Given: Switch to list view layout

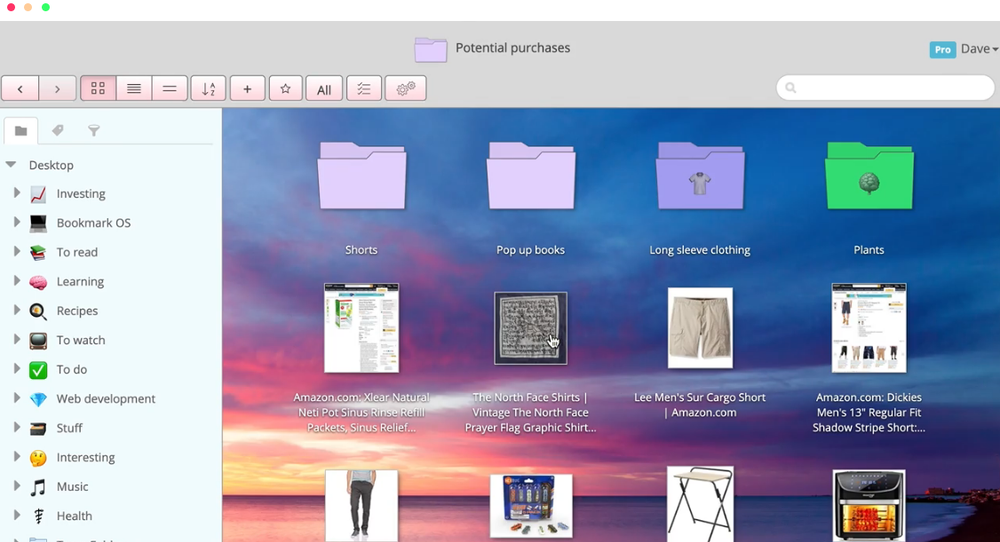Looking at the screenshot, I should coord(134,89).
